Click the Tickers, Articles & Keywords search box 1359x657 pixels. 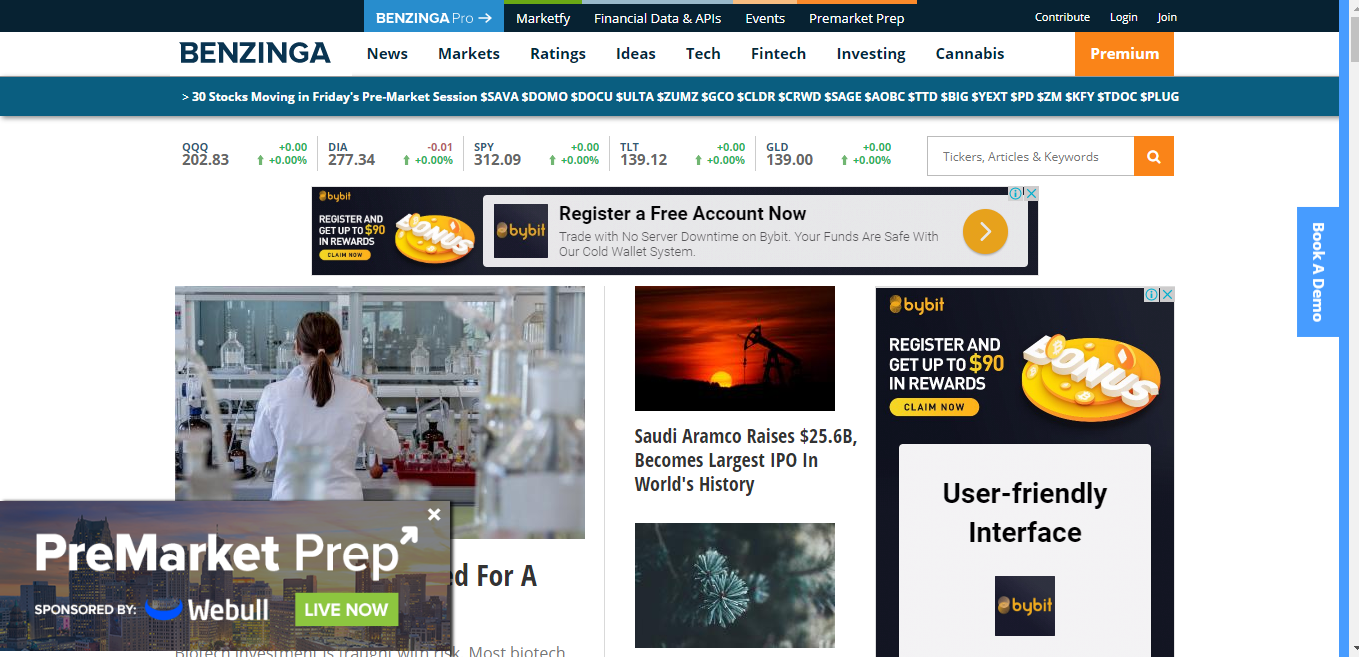tap(1030, 156)
